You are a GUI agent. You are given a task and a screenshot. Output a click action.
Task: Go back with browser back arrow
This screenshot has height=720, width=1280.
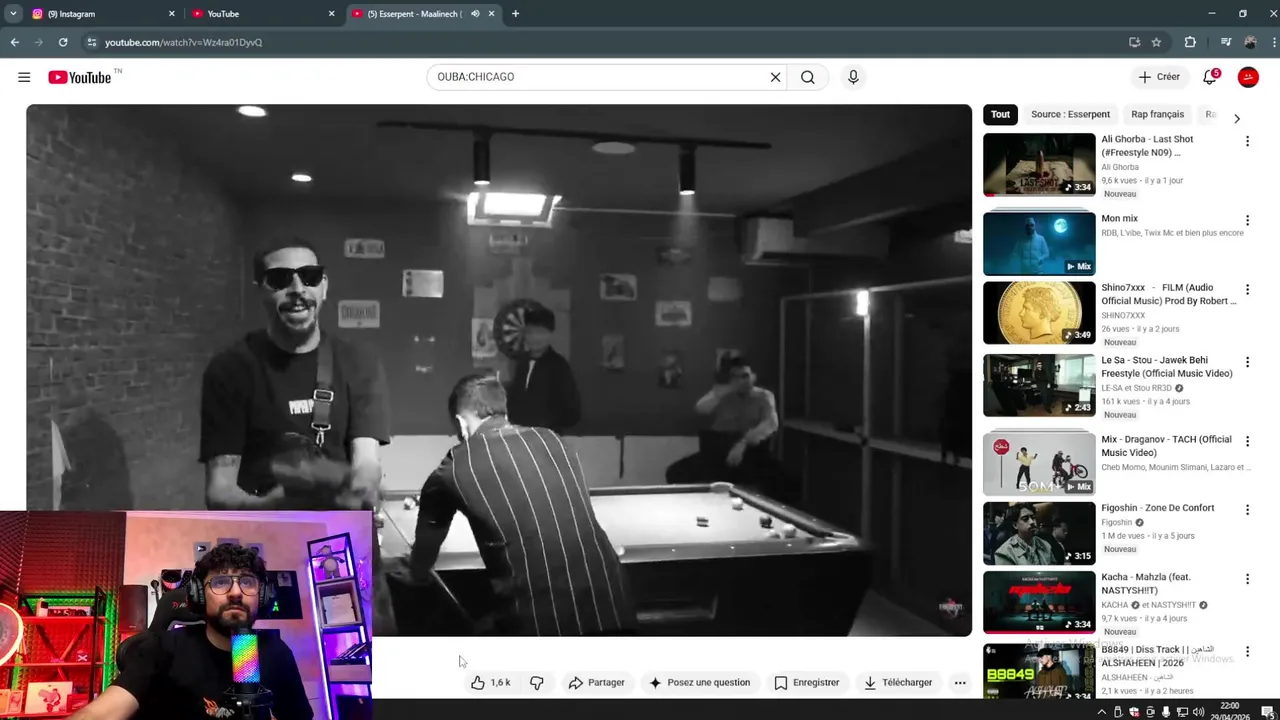[x=15, y=42]
